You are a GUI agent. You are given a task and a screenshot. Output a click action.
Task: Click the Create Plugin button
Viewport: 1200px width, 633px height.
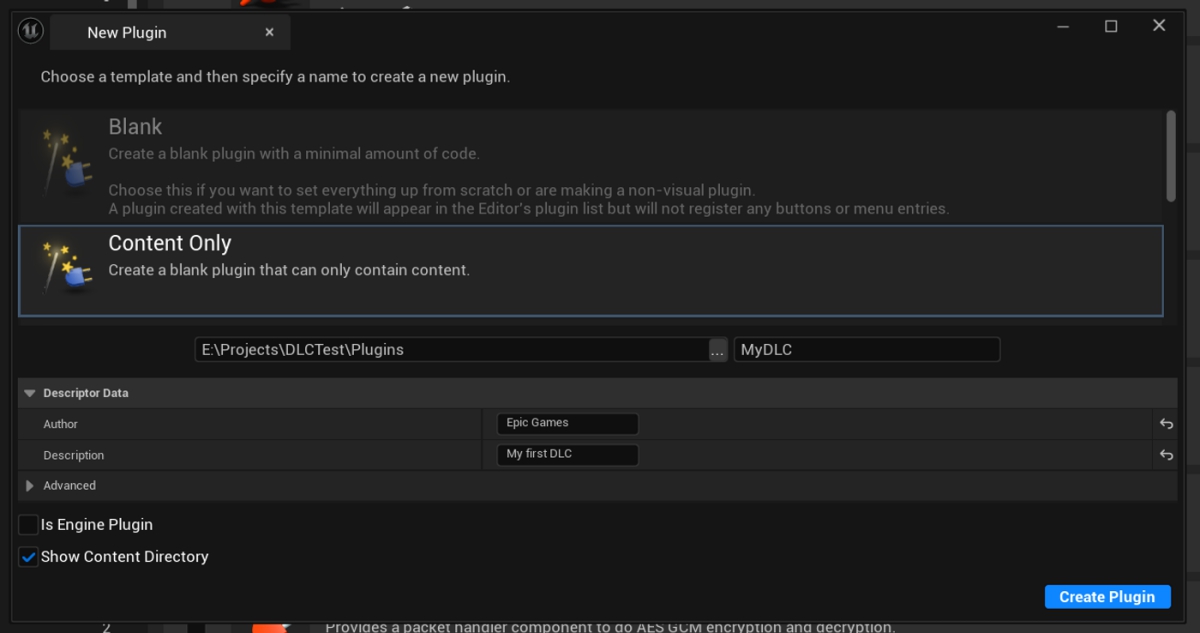tap(1107, 597)
